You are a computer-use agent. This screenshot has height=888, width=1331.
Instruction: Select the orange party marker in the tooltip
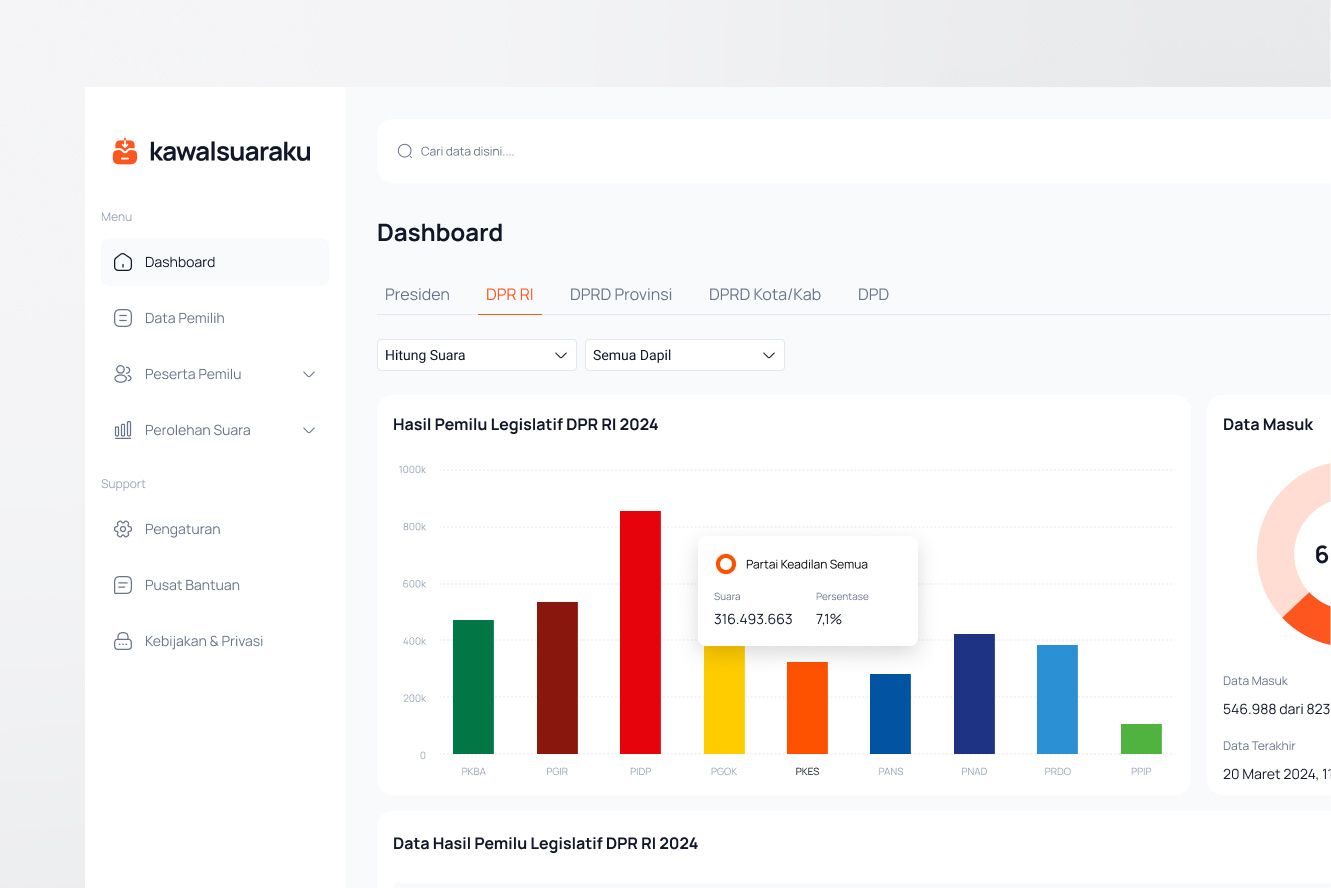(725, 563)
